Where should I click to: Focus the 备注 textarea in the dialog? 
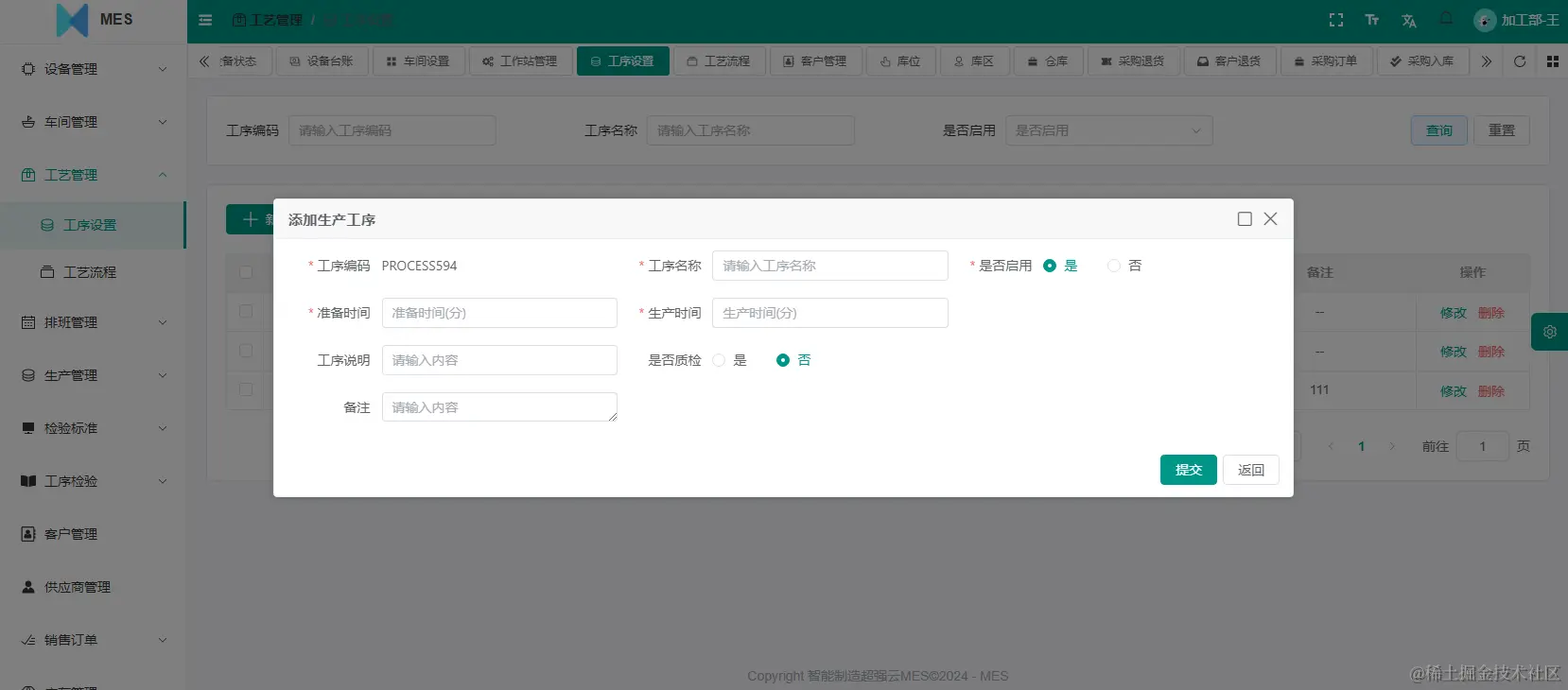coord(499,407)
